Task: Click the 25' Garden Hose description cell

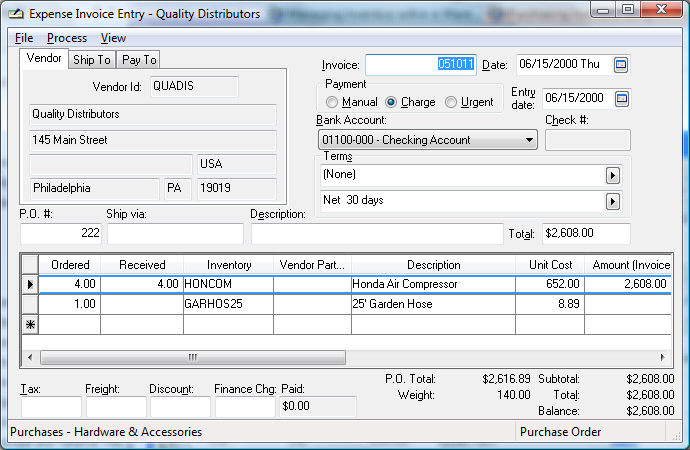Action: [433, 304]
